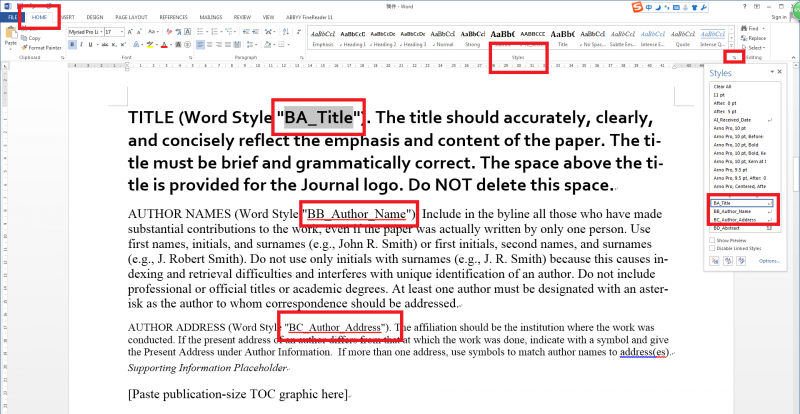
Task: Apply the Heading 1 style from gallery
Action: tap(353, 39)
